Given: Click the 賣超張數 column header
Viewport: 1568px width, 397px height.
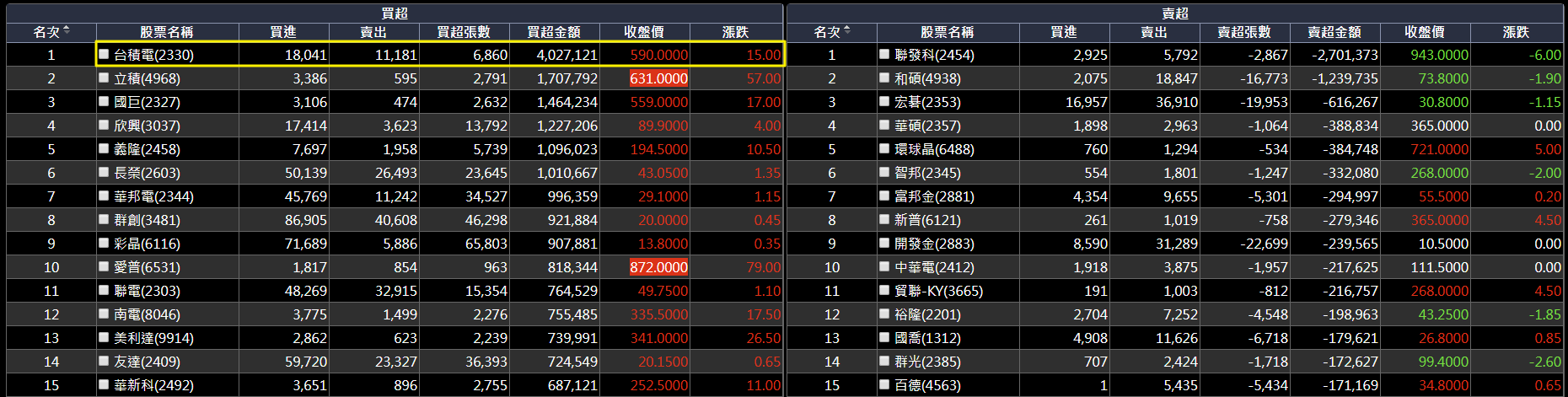Looking at the screenshot, I should 1243,32.
